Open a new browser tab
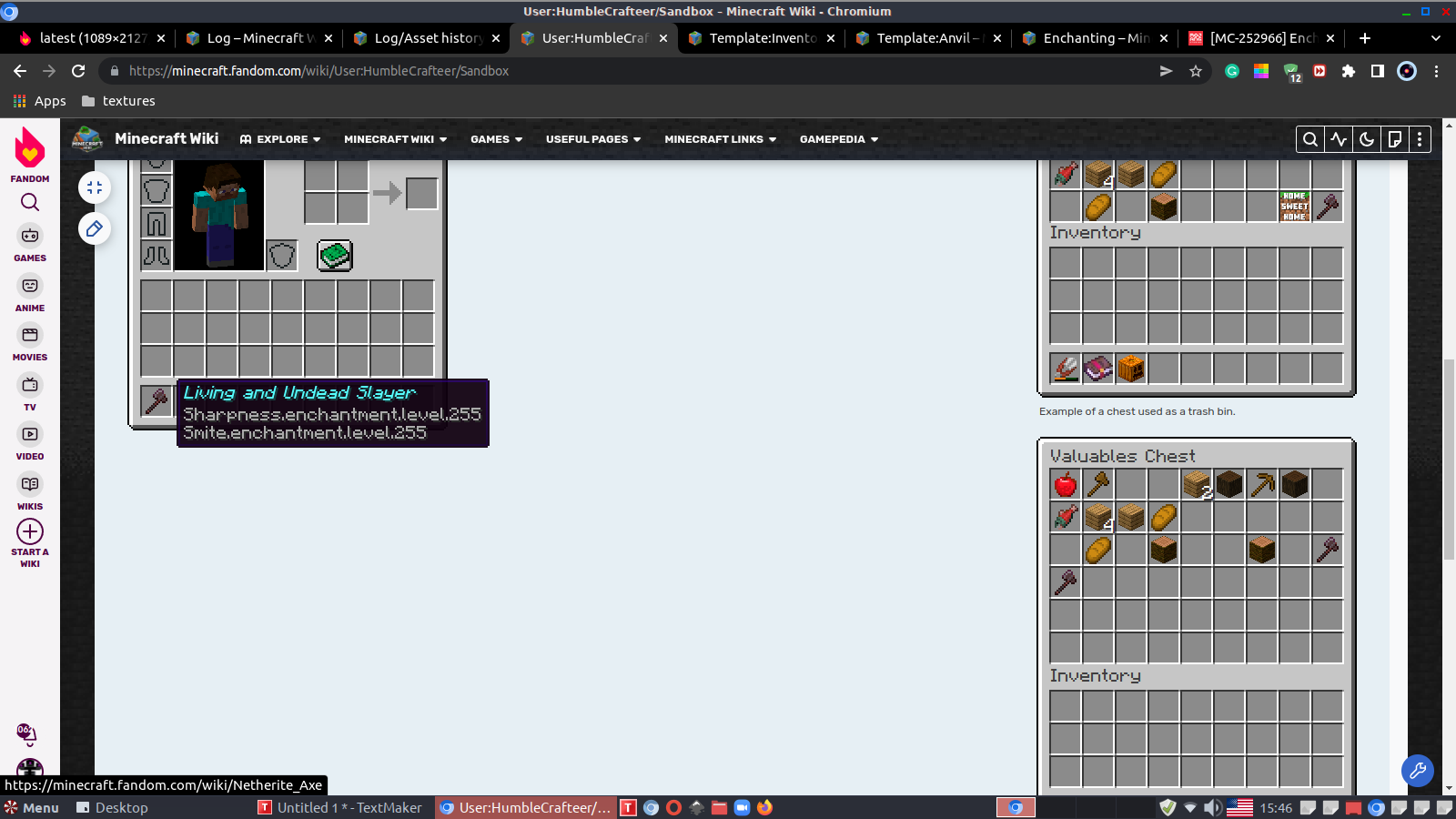This screenshot has width=1456, height=819. point(1365,38)
